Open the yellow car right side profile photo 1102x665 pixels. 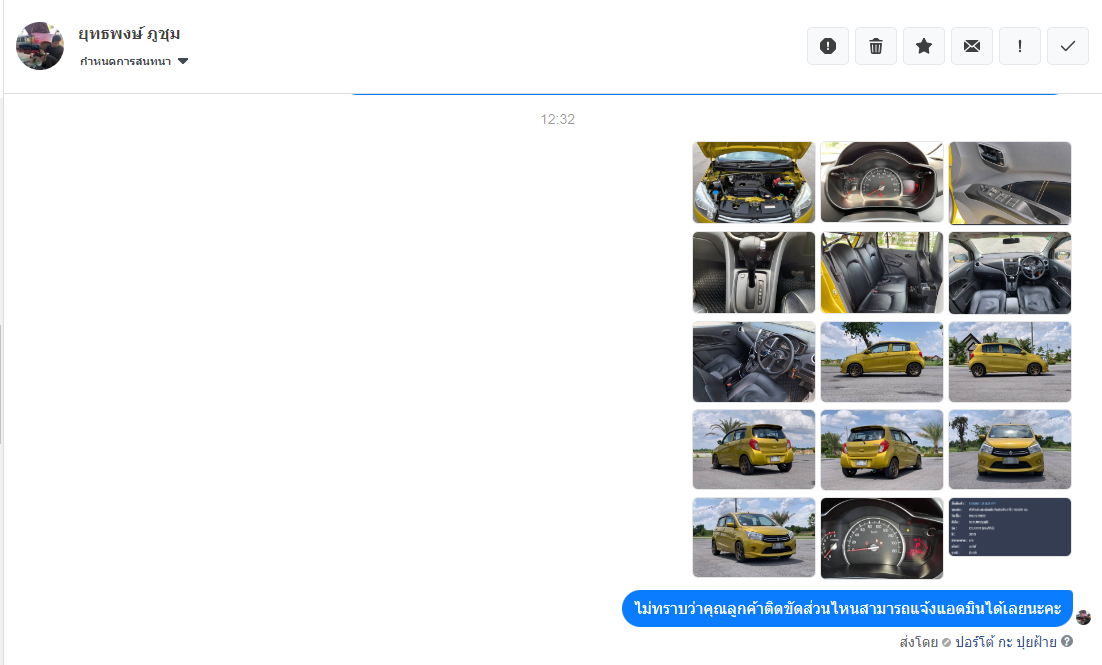1010,362
